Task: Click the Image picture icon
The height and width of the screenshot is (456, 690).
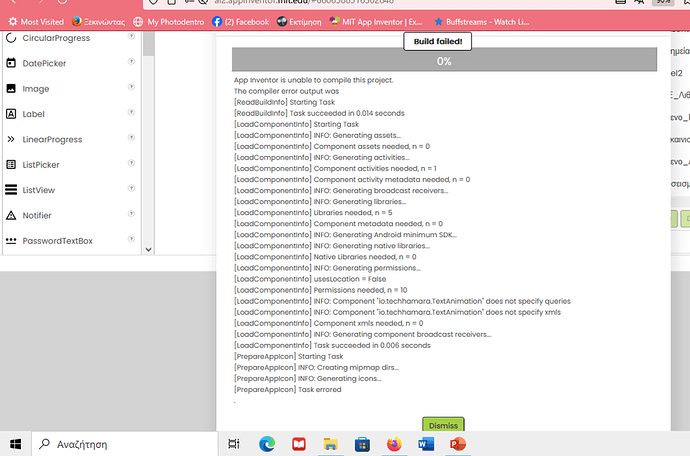Action: click(x=11, y=88)
